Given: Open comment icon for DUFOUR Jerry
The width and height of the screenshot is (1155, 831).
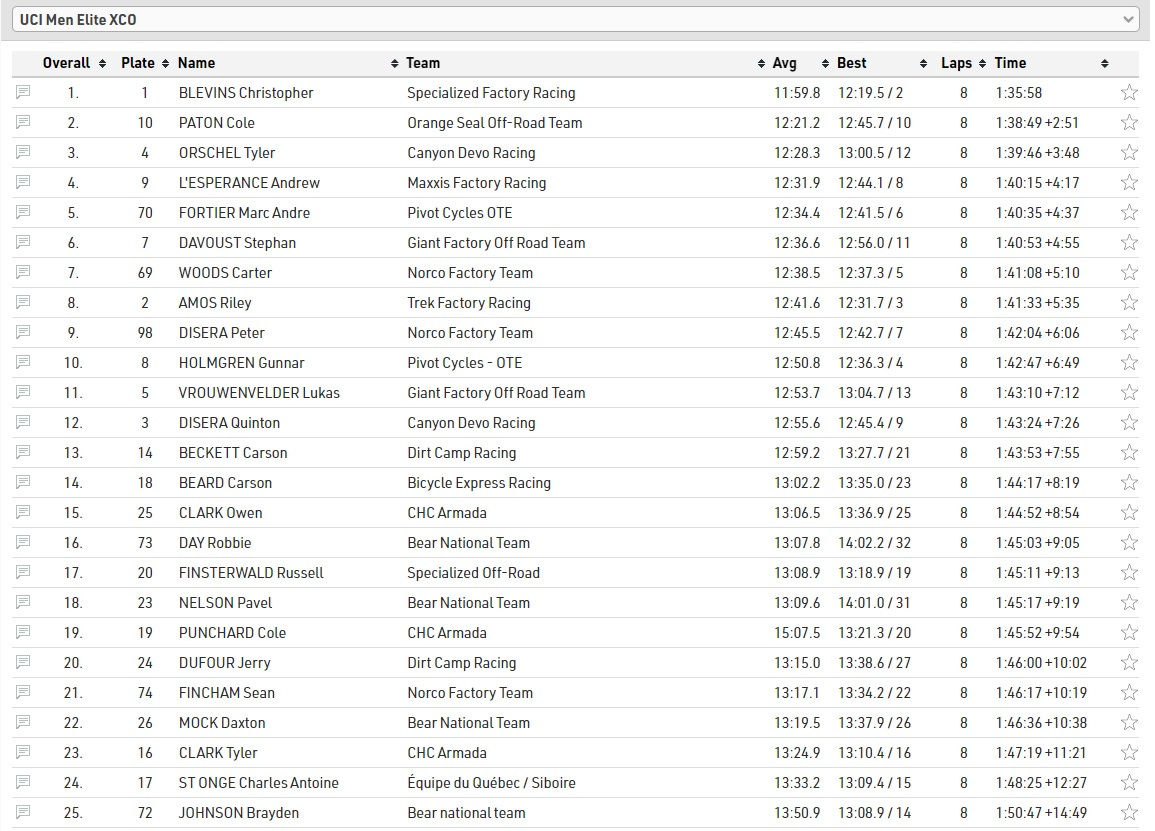Looking at the screenshot, I should coord(24,662).
